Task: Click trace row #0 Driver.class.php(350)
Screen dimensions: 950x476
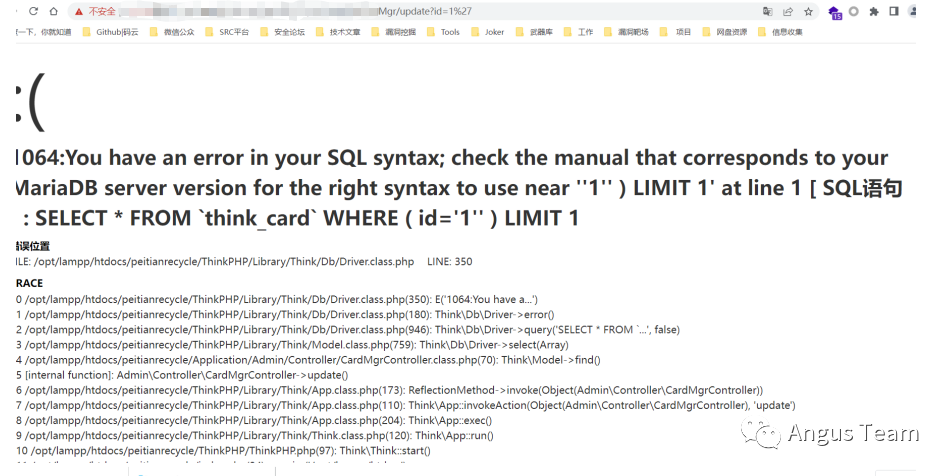Action: (x=277, y=300)
